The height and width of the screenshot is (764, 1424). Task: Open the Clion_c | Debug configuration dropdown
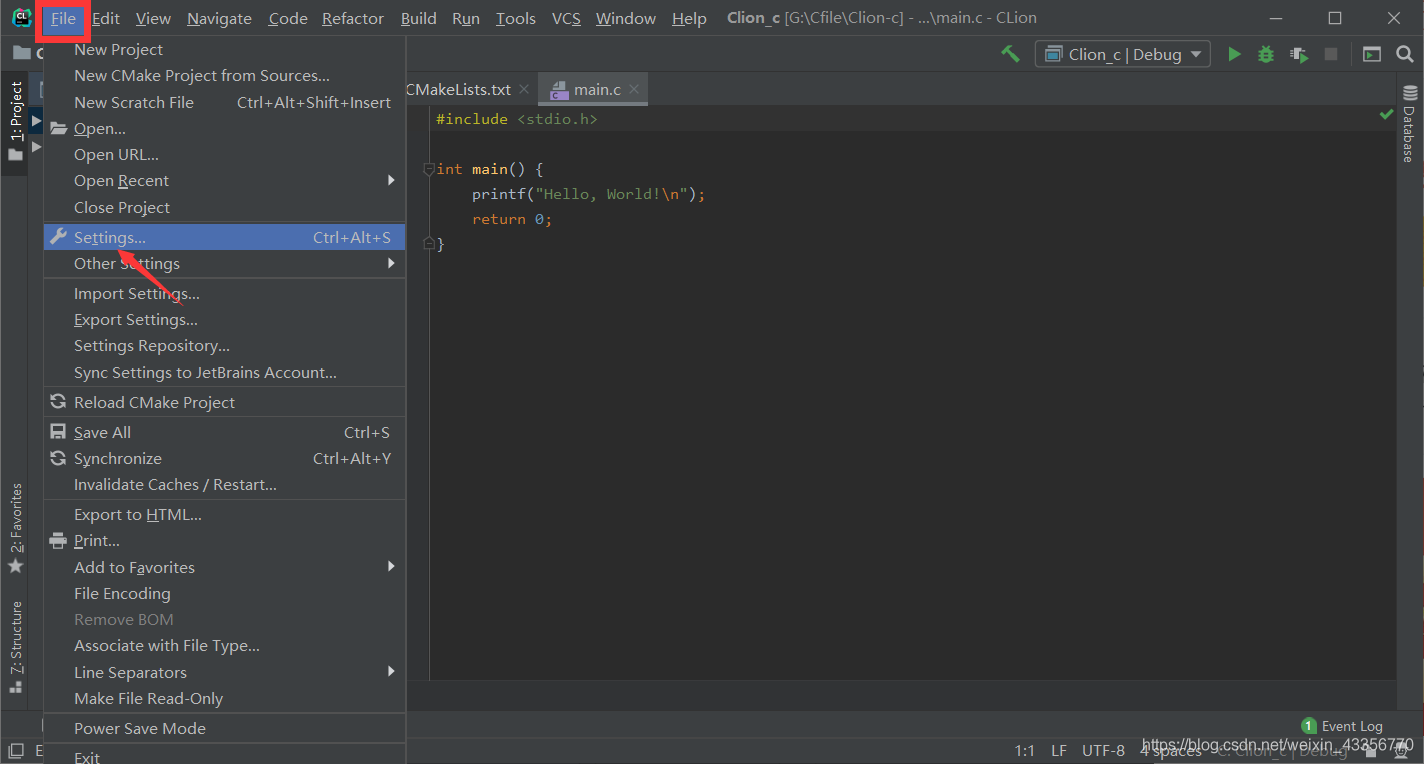tap(1123, 54)
